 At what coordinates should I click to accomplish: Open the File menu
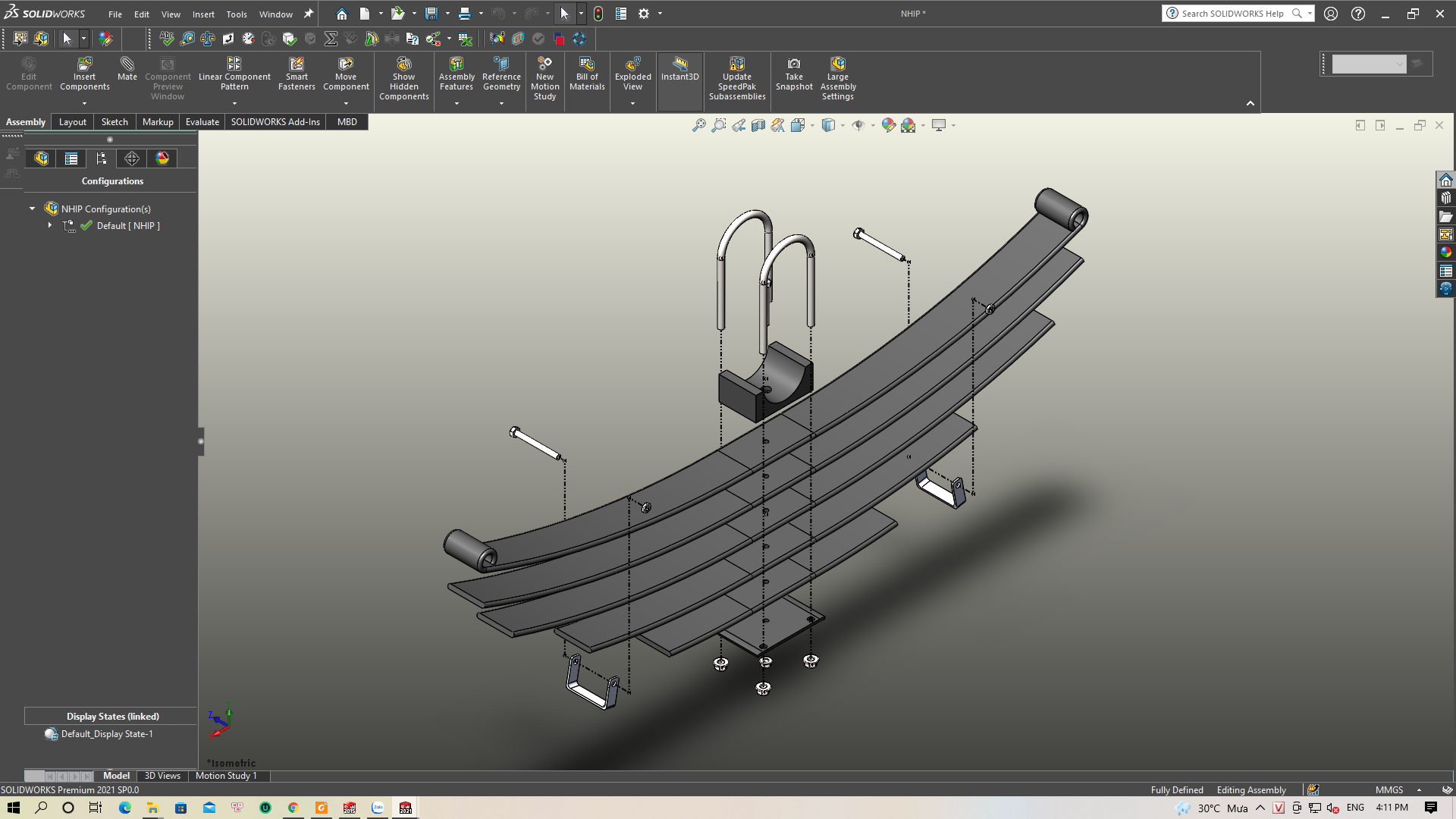point(115,14)
